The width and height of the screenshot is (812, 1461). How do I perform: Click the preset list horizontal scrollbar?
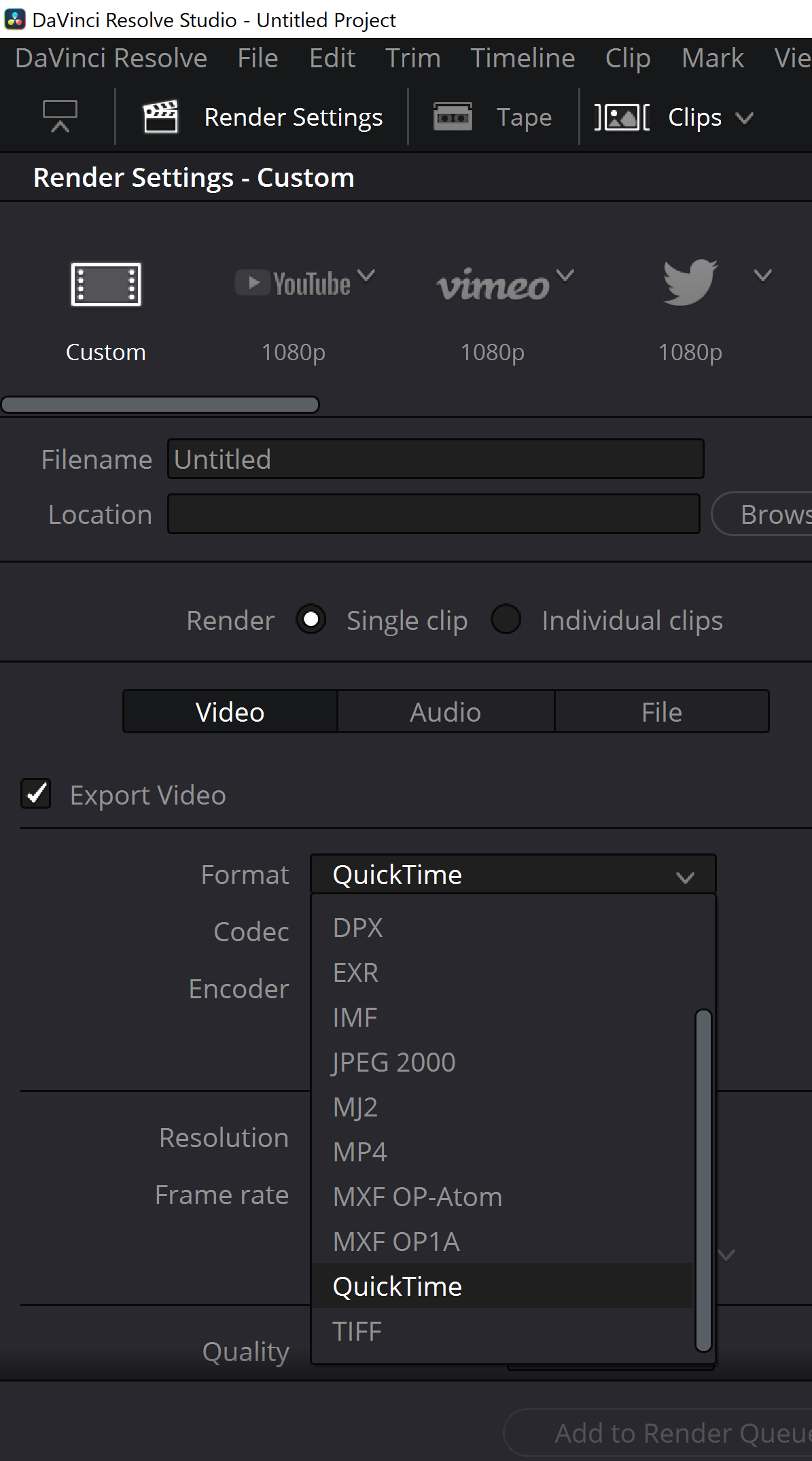160,405
